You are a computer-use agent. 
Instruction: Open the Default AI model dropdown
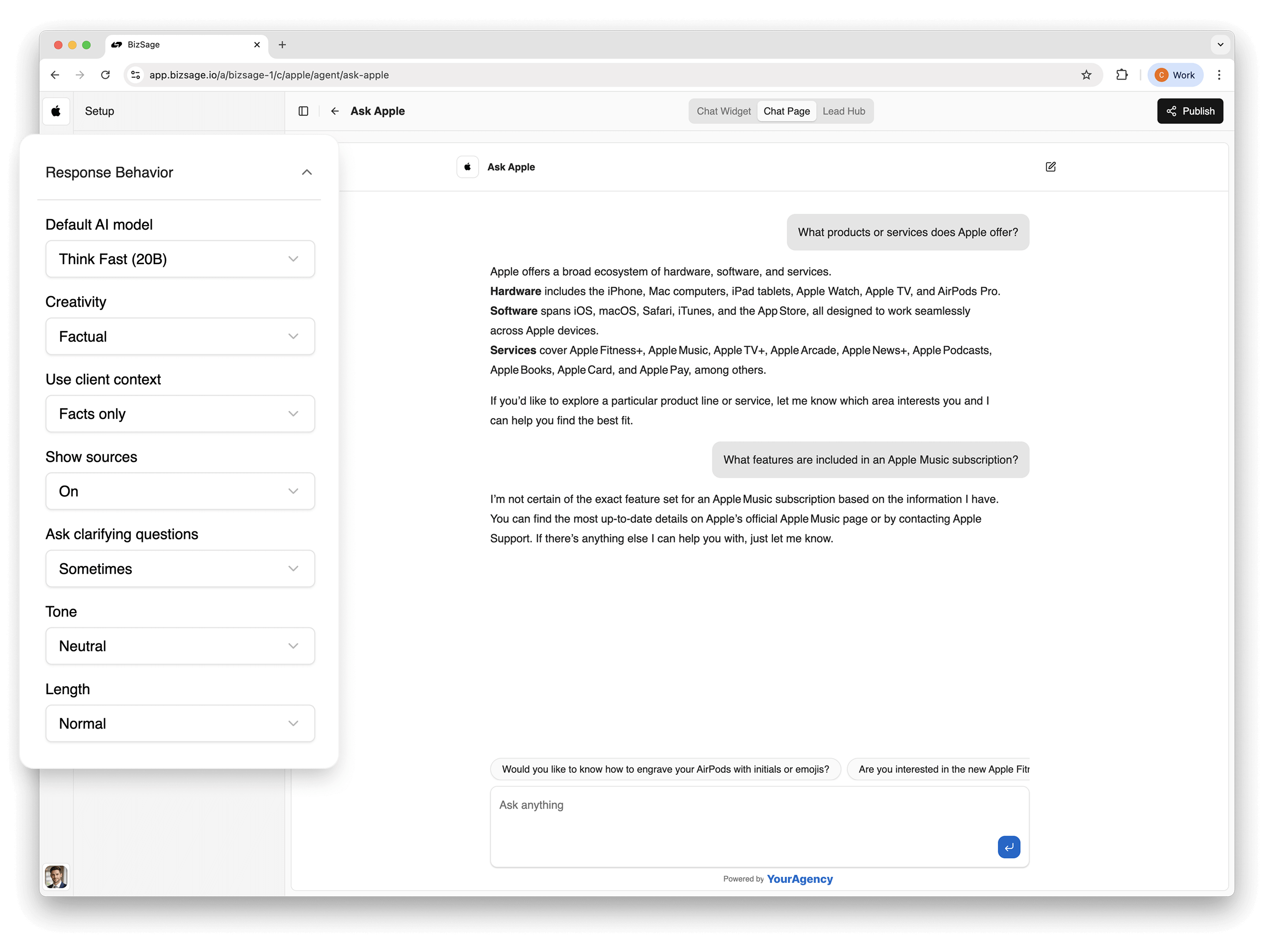click(180, 259)
